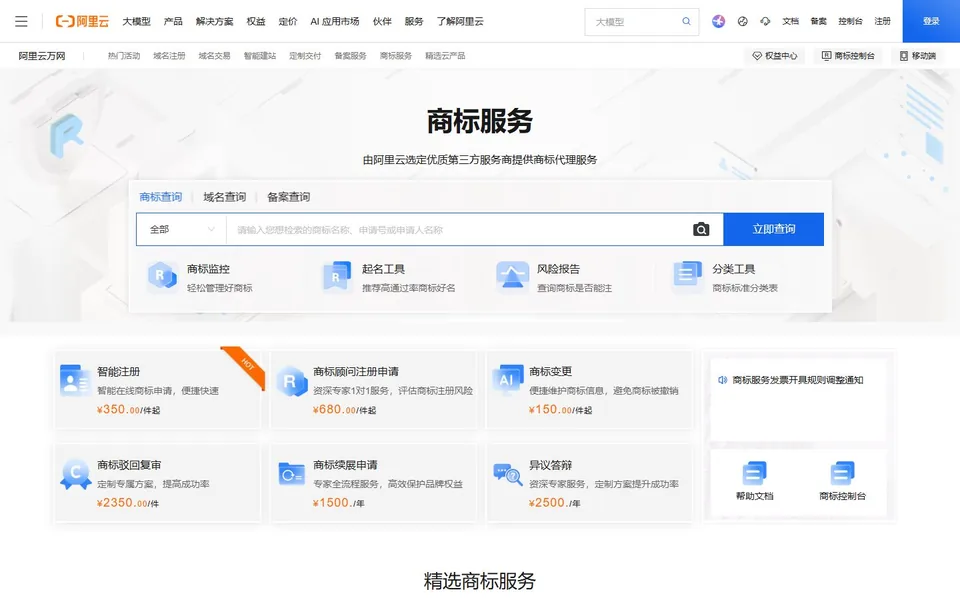Click the 异议答辩 chat-search icon
This screenshot has height=600, width=960.
click(508, 474)
